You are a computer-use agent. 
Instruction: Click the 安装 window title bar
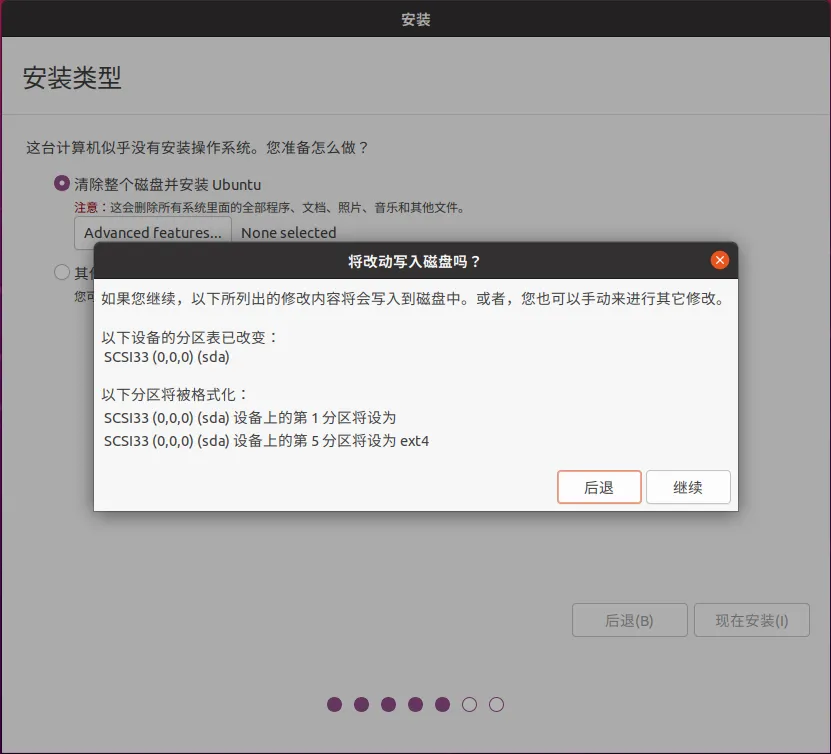click(x=416, y=19)
